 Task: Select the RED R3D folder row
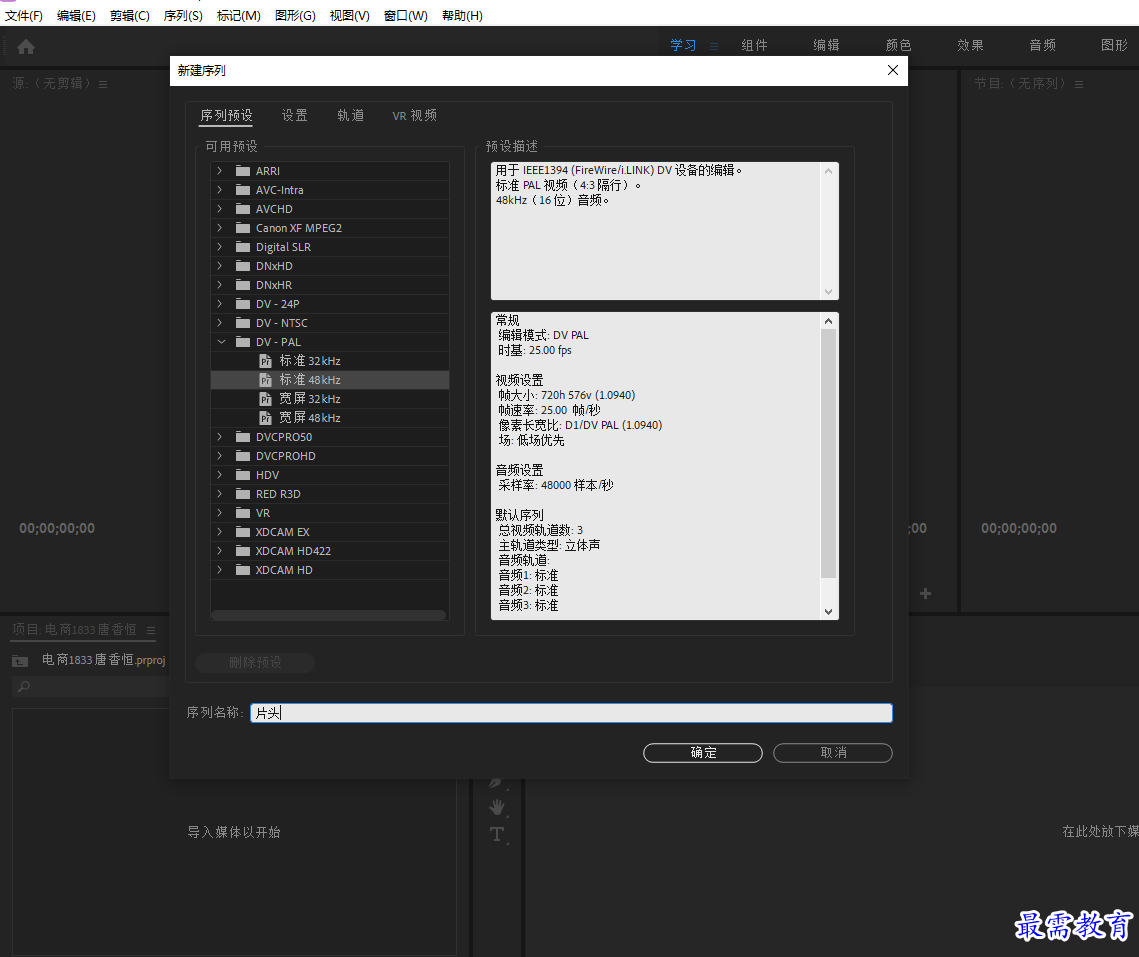pyautogui.click(x=330, y=493)
